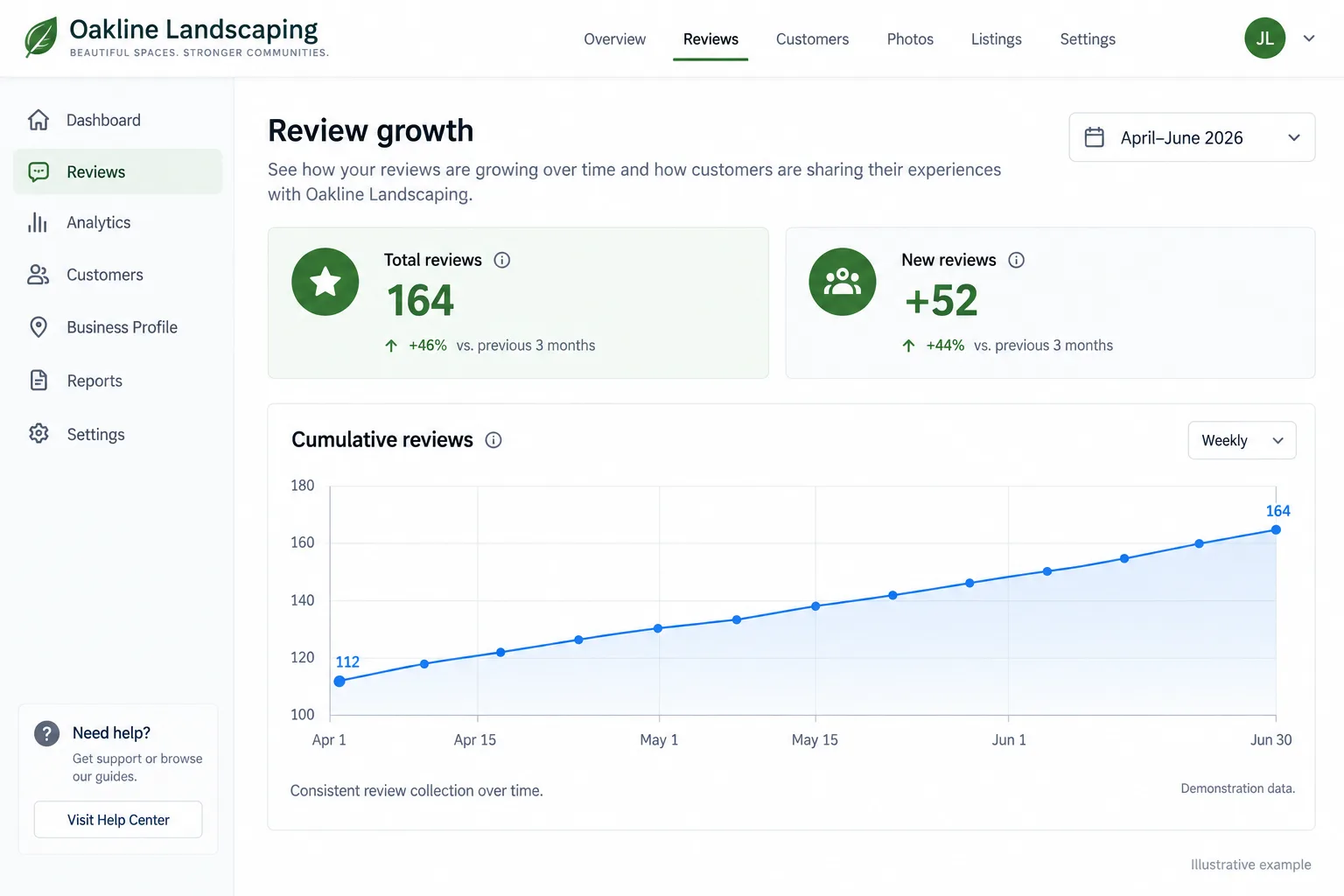
Task: Click the Customers people icon in sidebar
Action: [x=38, y=275]
